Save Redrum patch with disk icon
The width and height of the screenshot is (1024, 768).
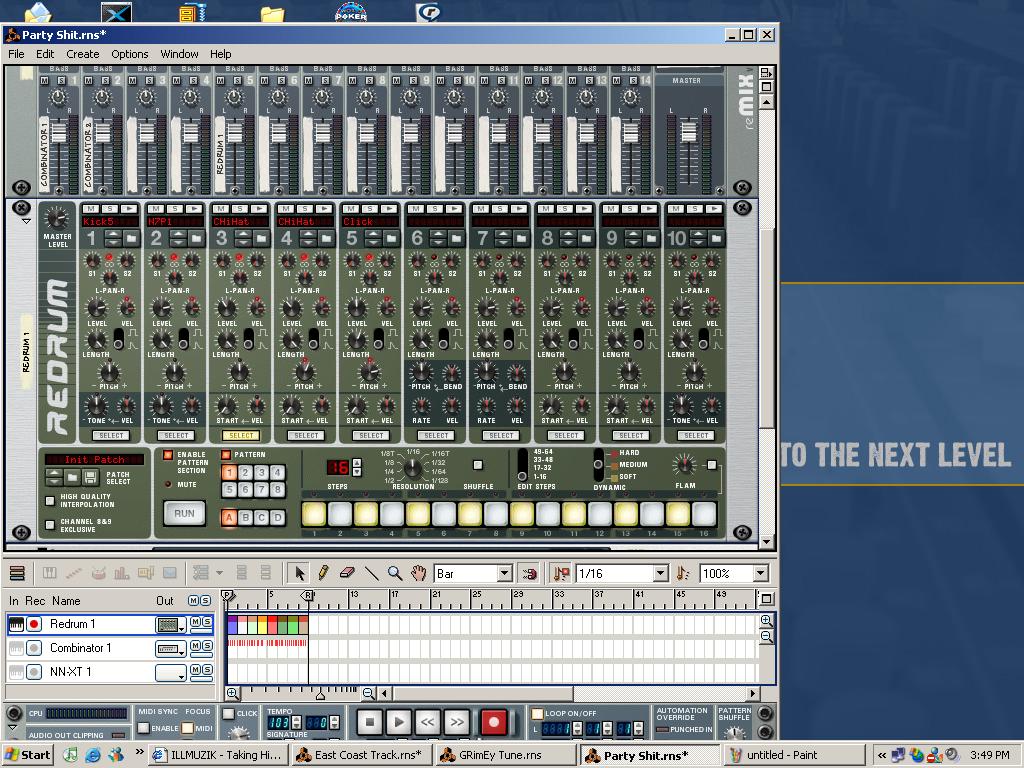[x=91, y=477]
